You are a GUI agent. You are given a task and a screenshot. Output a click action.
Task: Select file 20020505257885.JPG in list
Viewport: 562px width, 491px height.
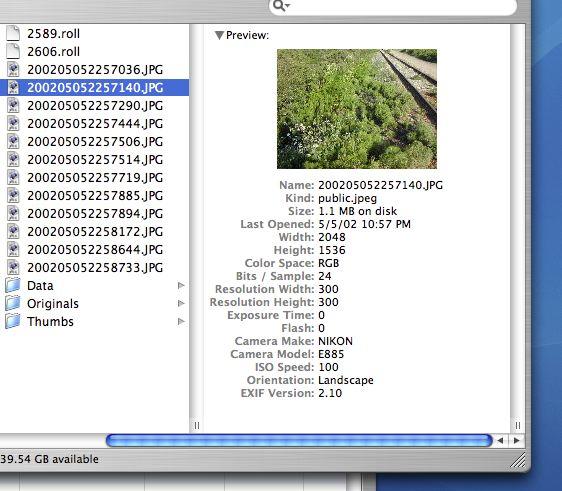tap(95, 195)
